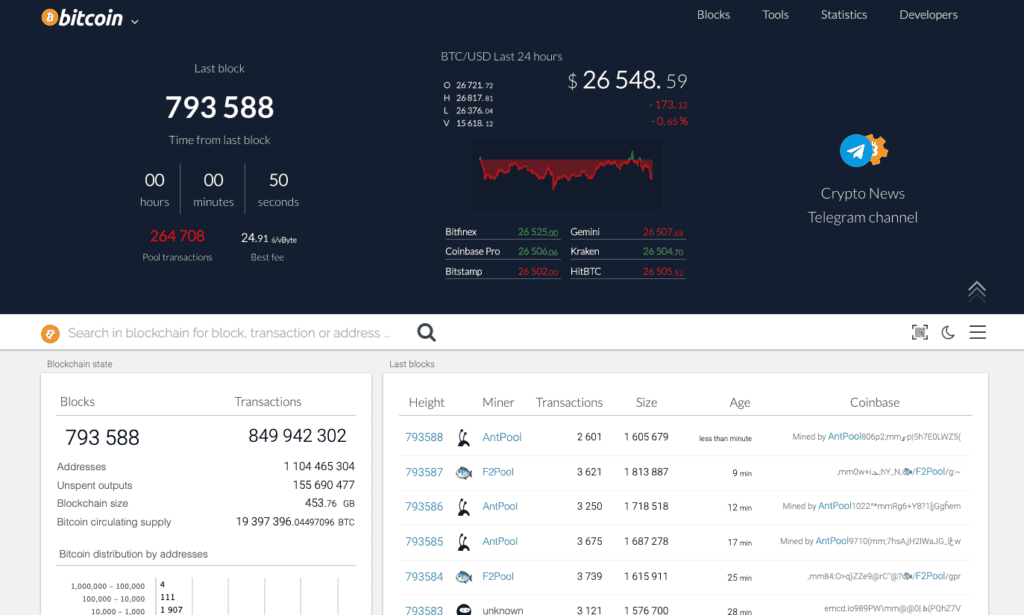The width and height of the screenshot is (1024, 615).
Task: Open the hamburger menu icon
Action: 977,333
